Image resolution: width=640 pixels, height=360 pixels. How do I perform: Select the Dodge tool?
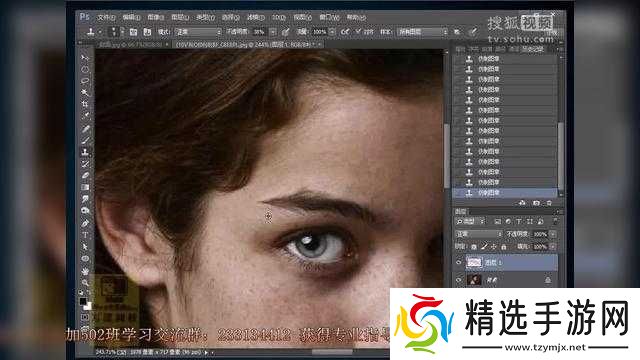[85, 211]
